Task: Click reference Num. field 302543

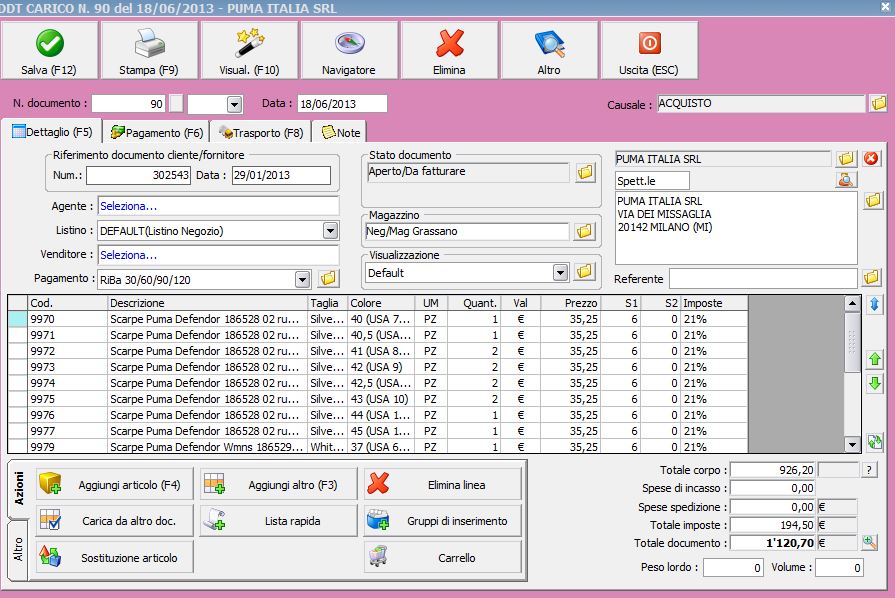Action: click(x=138, y=175)
